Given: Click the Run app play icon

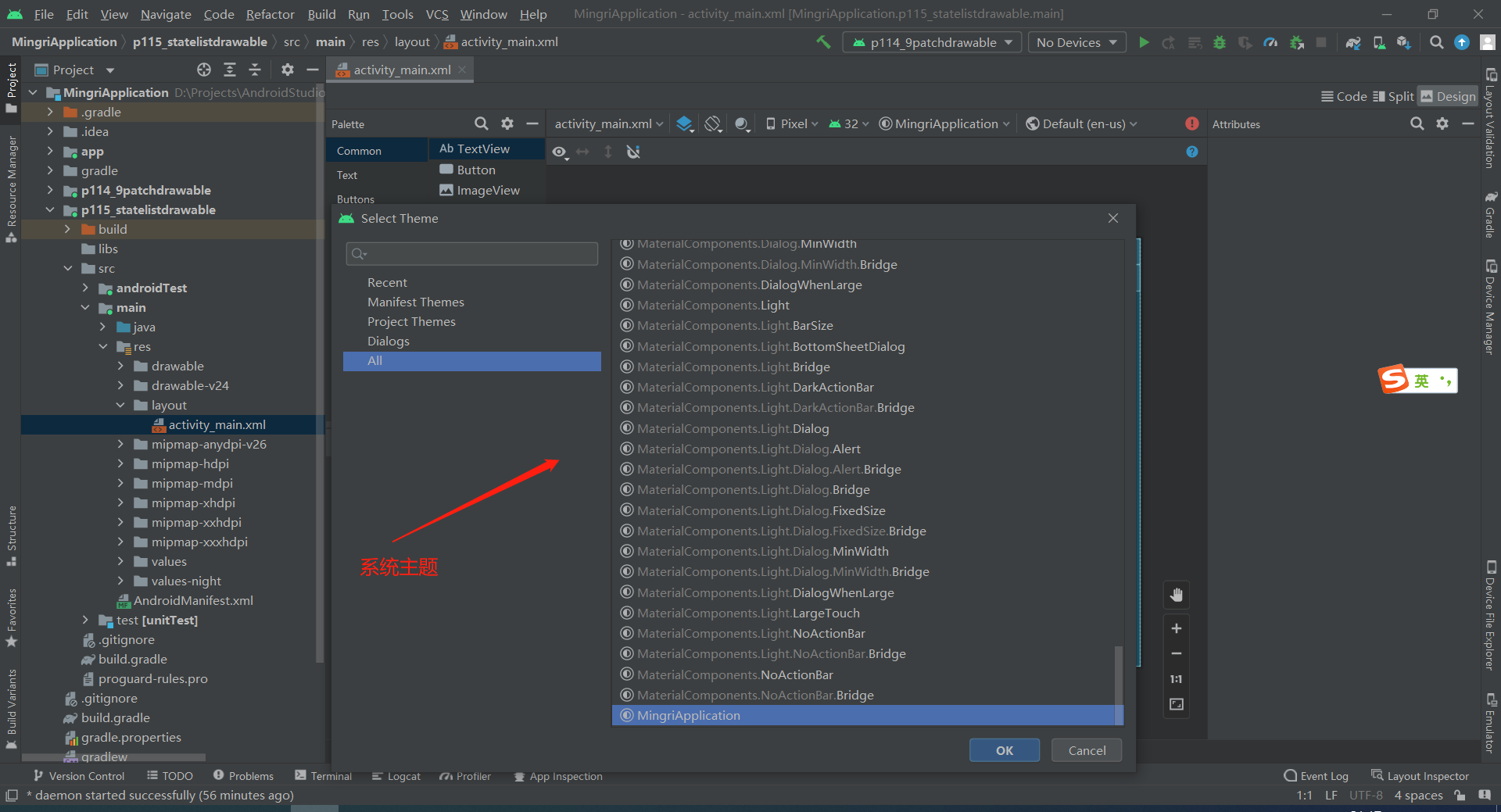Looking at the screenshot, I should (x=1144, y=42).
